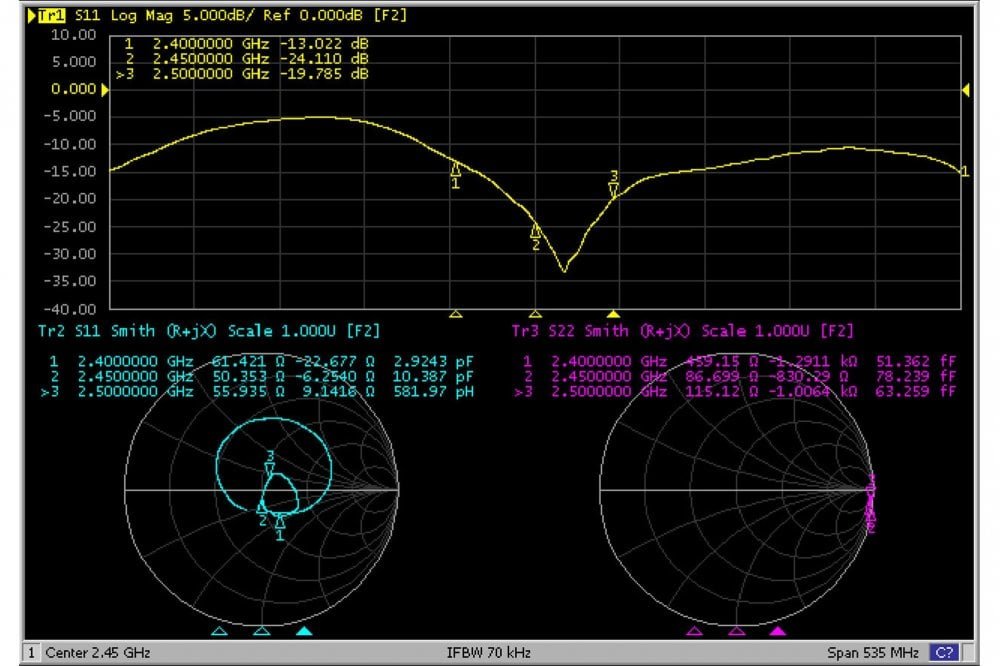Click Tr1 active marker 3 readout -19.785 dB
Screen dimensions: 1000x666
pyautogui.click(x=242, y=74)
